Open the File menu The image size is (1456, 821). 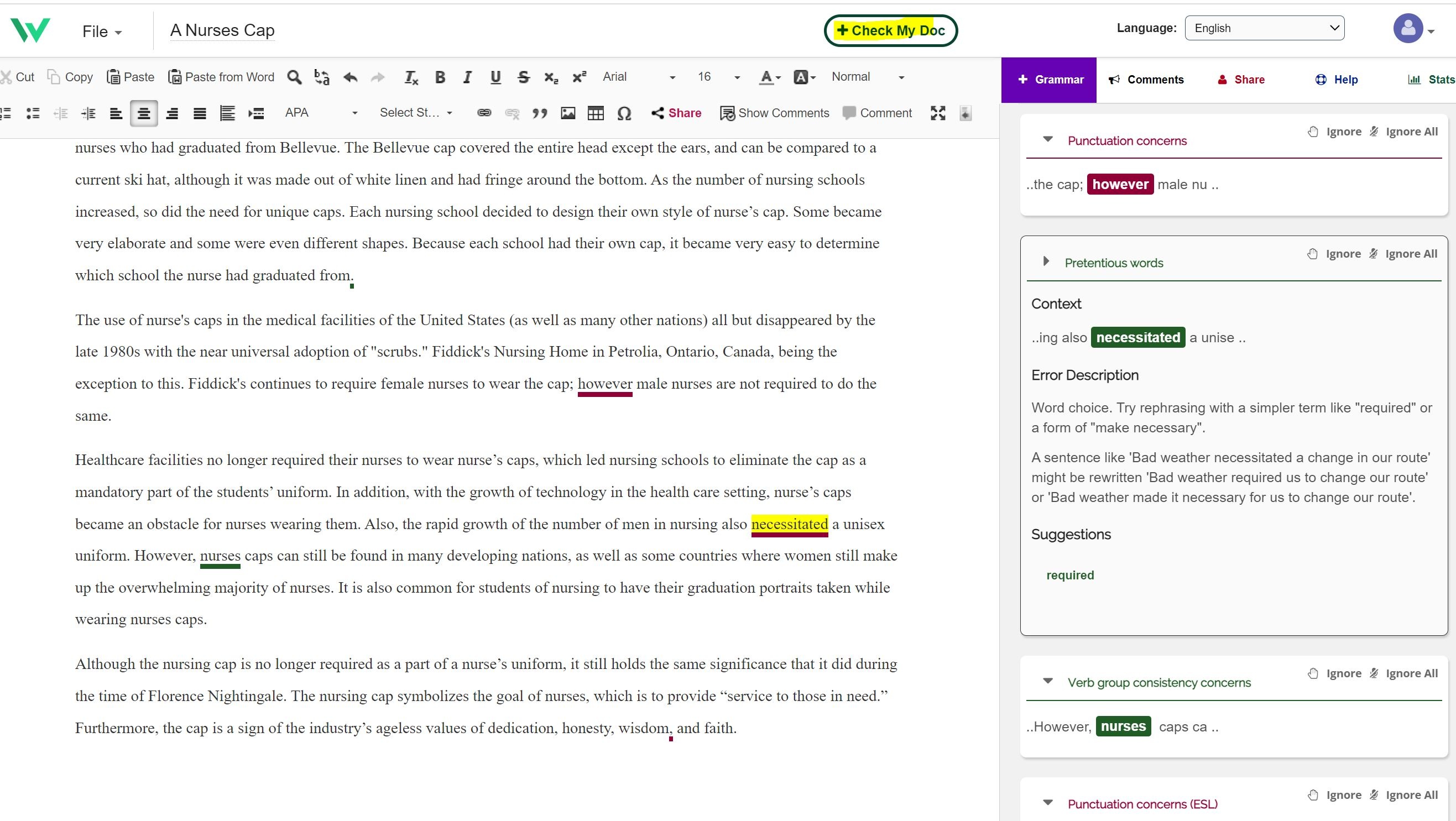[102, 32]
